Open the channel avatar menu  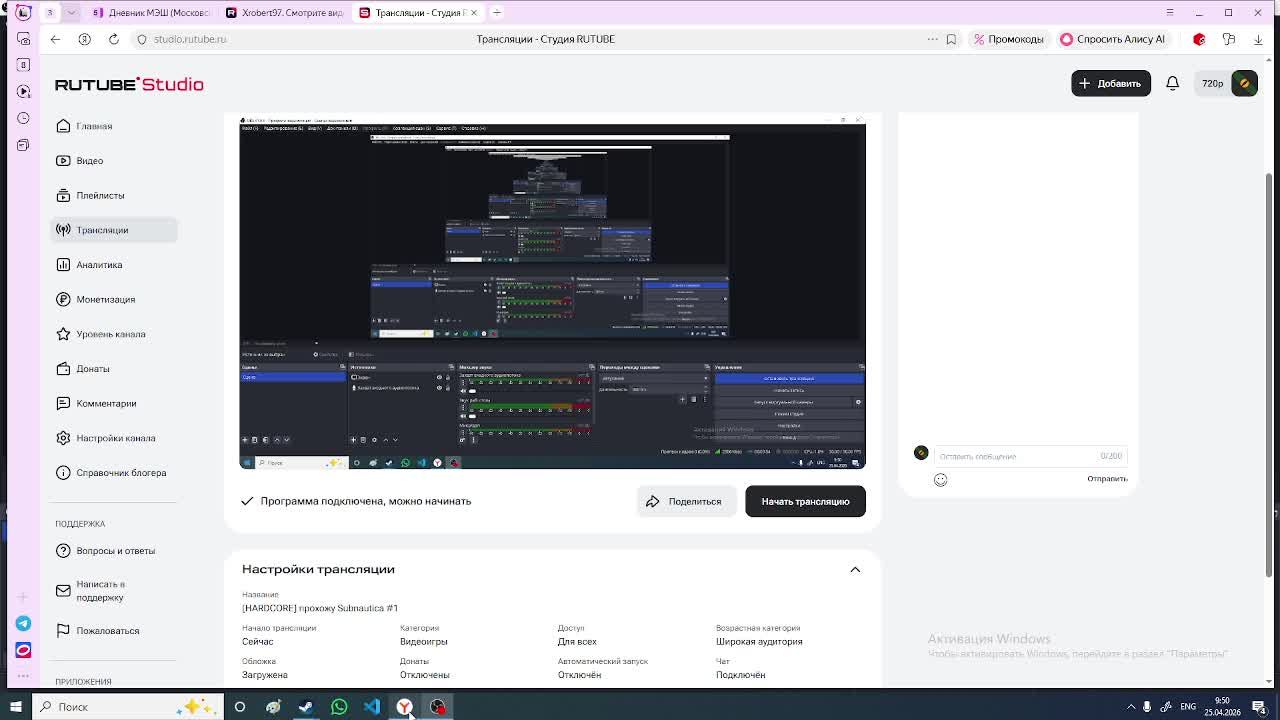(x=1245, y=83)
